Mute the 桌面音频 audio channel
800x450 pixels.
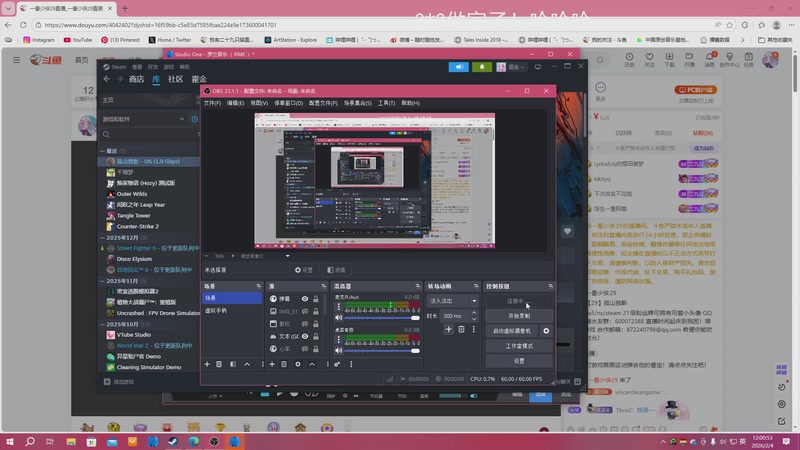pyautogui.click(x=338, y=351)
